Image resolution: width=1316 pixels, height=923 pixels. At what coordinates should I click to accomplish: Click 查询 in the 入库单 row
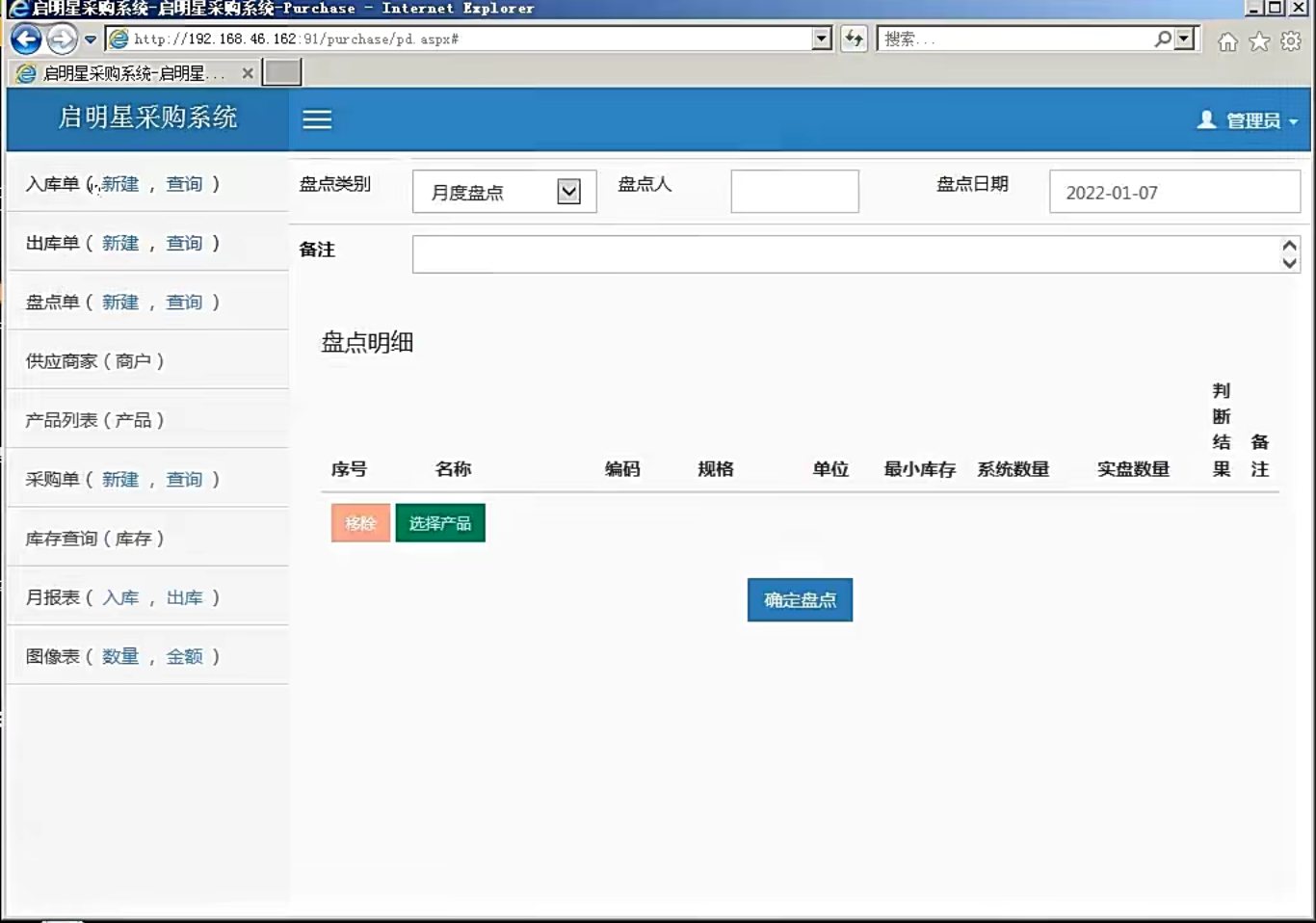(x=184, y=184)
